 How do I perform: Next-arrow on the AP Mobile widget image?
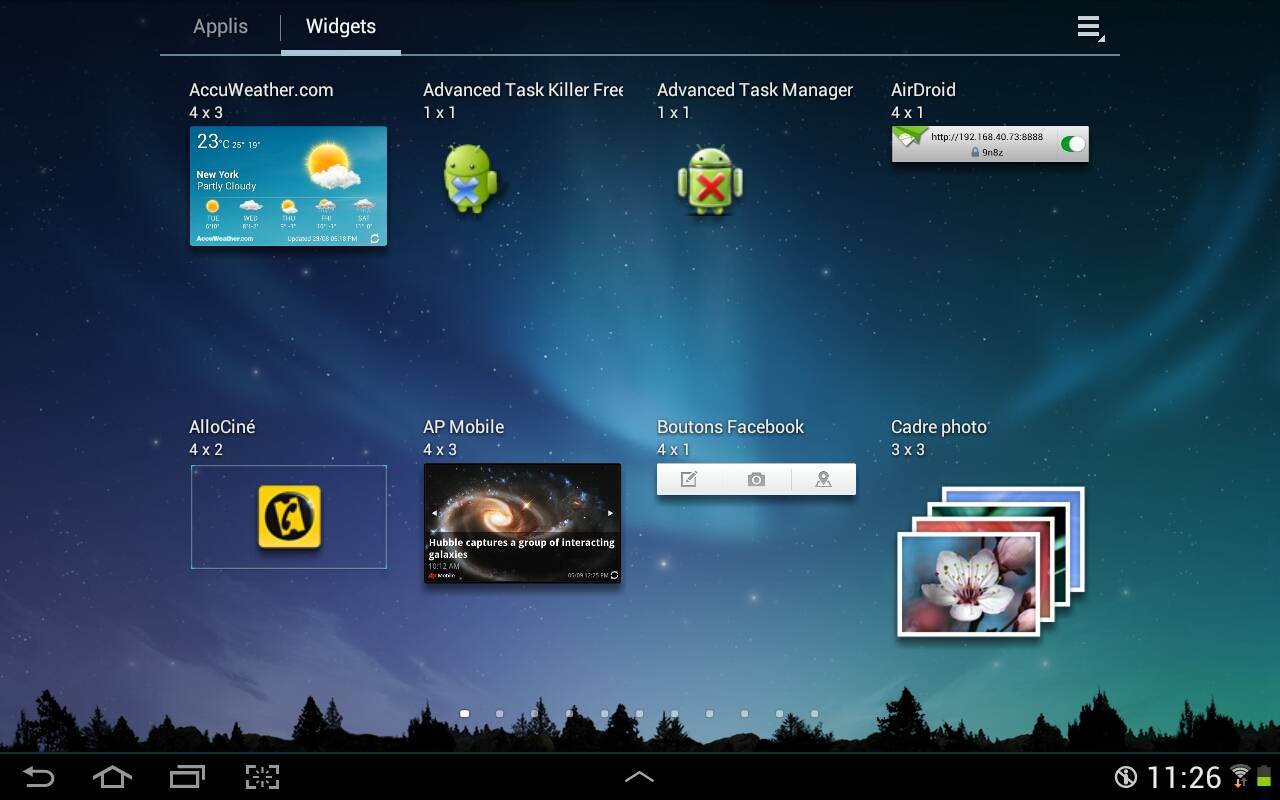(x=611, y=513)
